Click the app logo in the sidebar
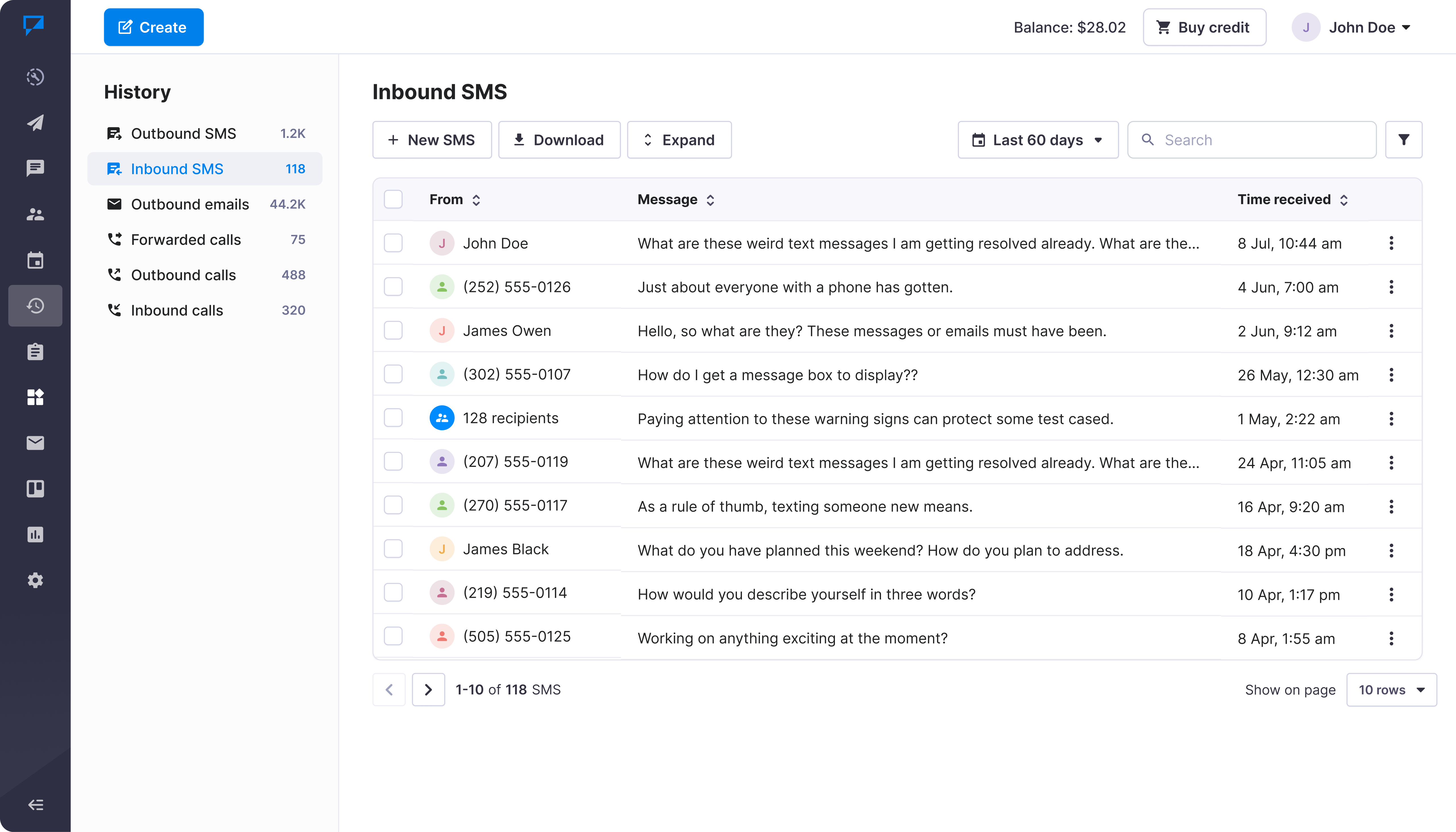This screenshot has width=1456, height=832. tap(34, 25)
